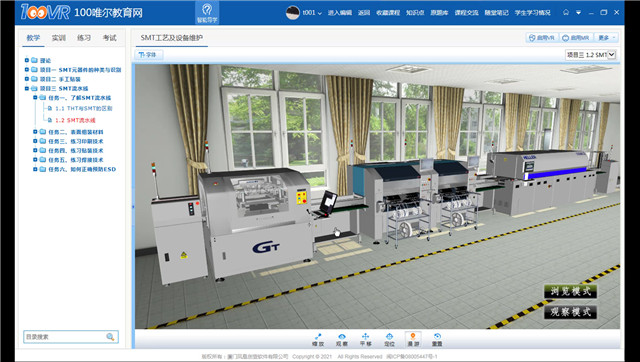Image resolution: width=640 pixels, height=362 pixels.
Task: Collapse the 项目三 SMT流水线 tree node
Action: tap(27, 88)
